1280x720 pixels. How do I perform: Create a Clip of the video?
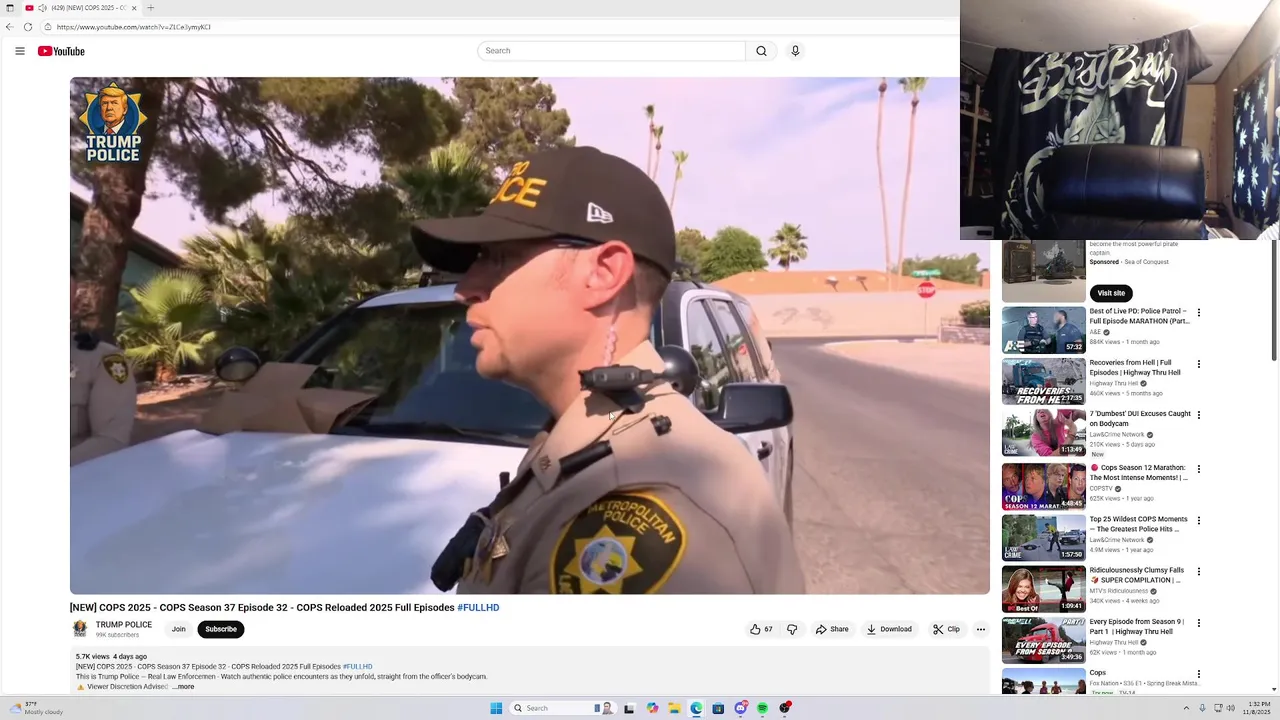[x=946, y=629]
